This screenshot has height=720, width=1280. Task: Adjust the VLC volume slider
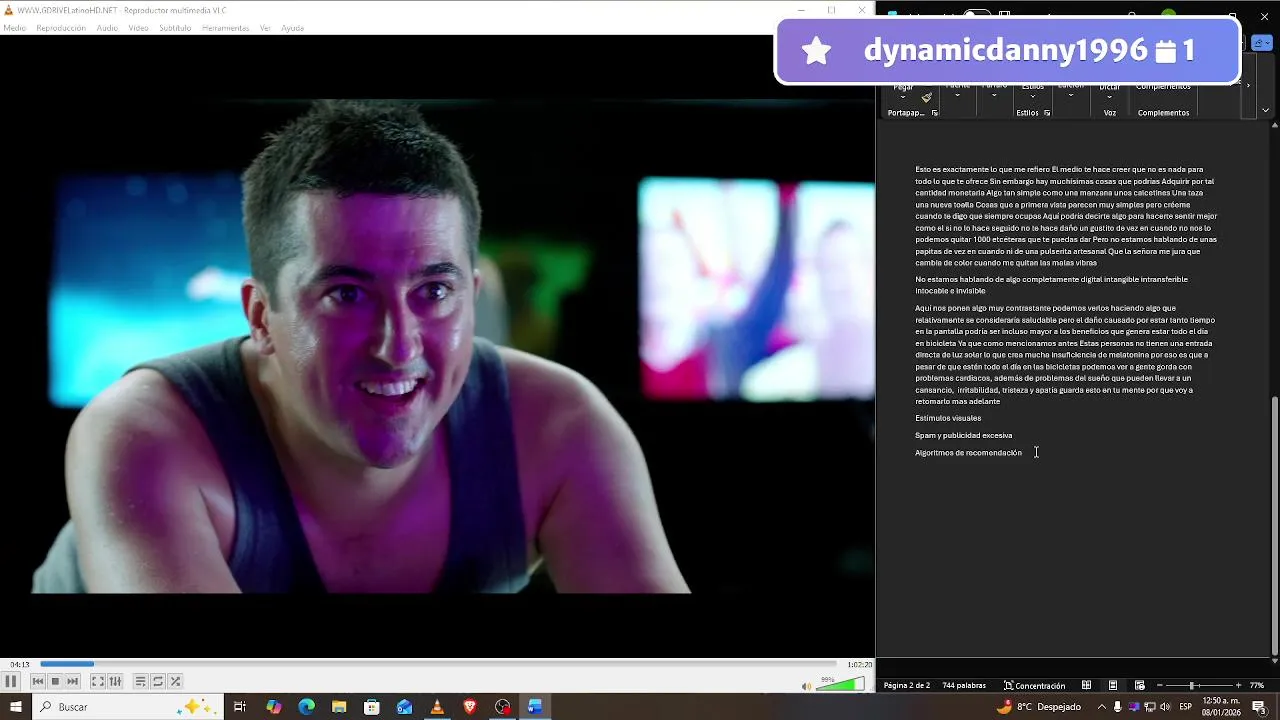[x=840, y=685]
